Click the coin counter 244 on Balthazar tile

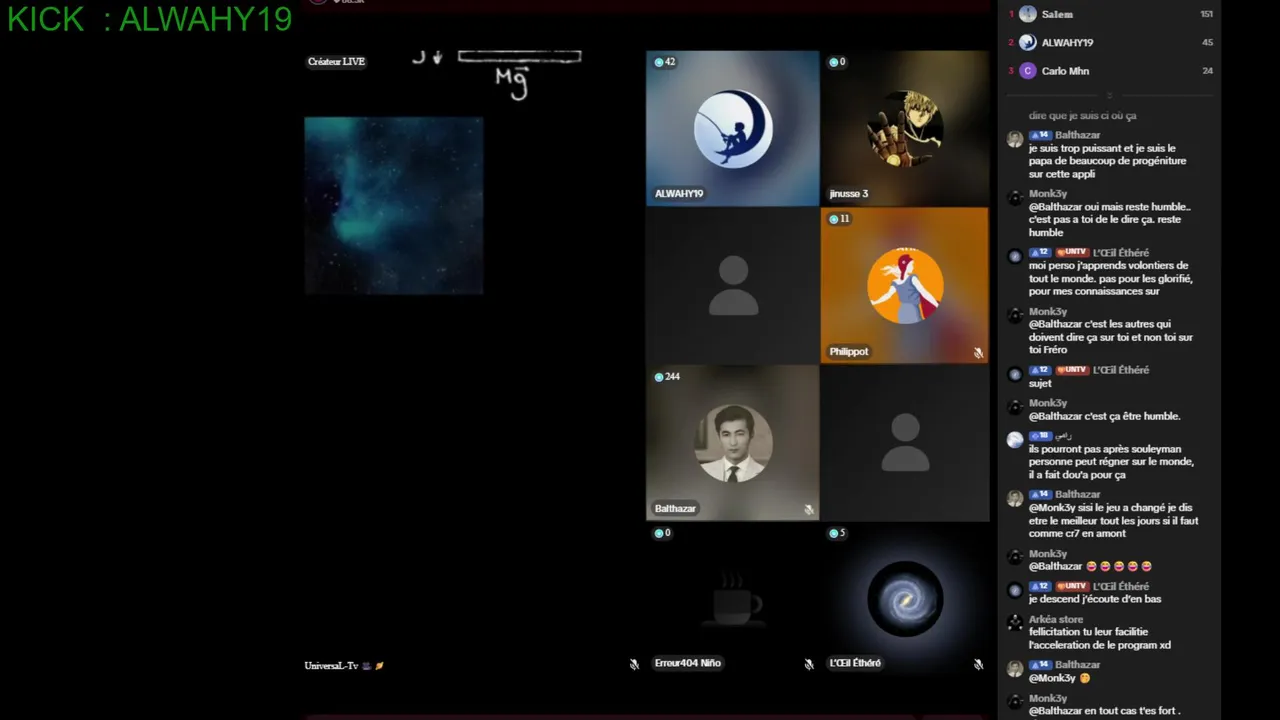coord(667,377)
